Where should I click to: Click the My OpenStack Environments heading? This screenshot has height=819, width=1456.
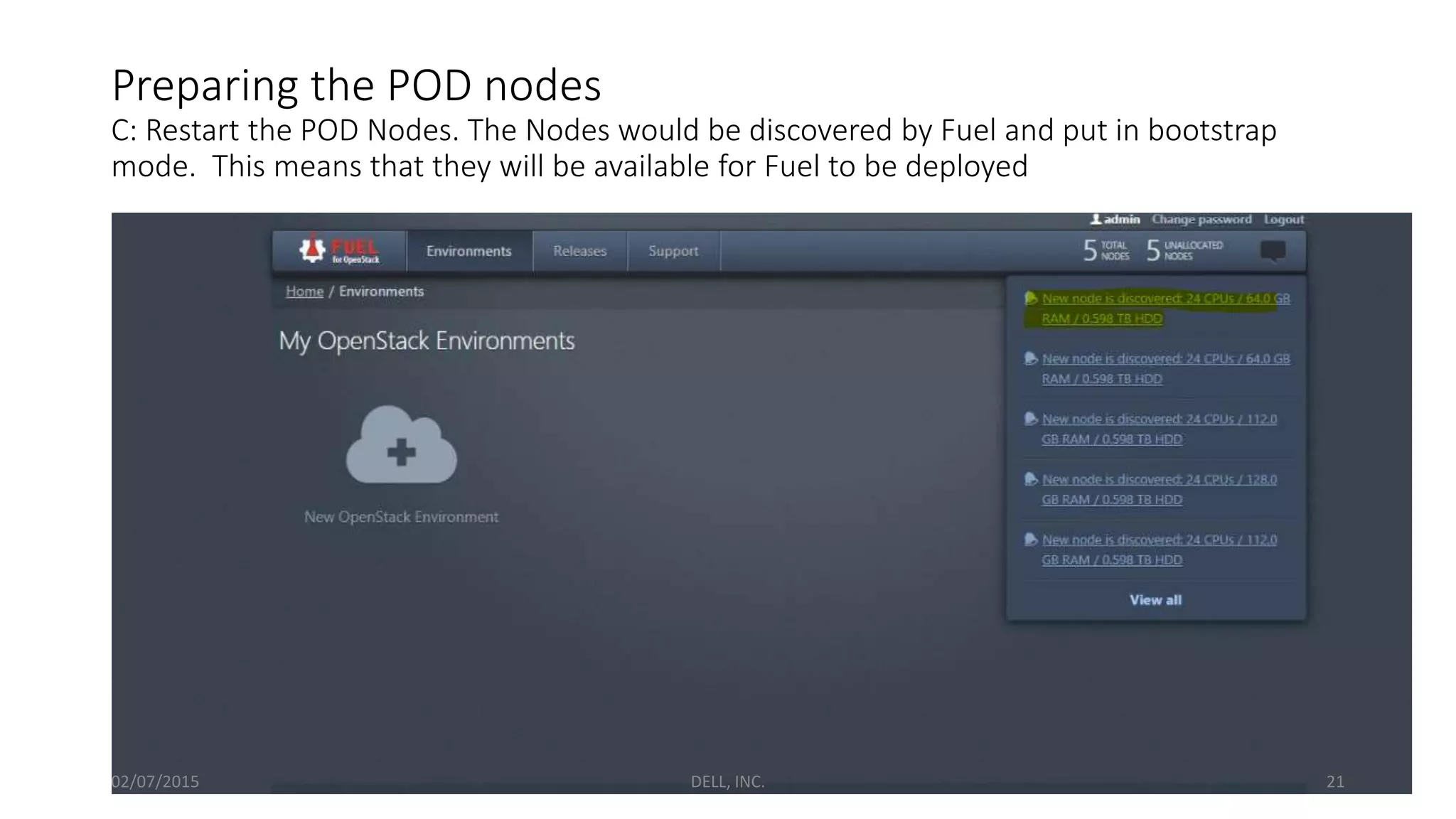pyautogui.click(x=427, y=341)
